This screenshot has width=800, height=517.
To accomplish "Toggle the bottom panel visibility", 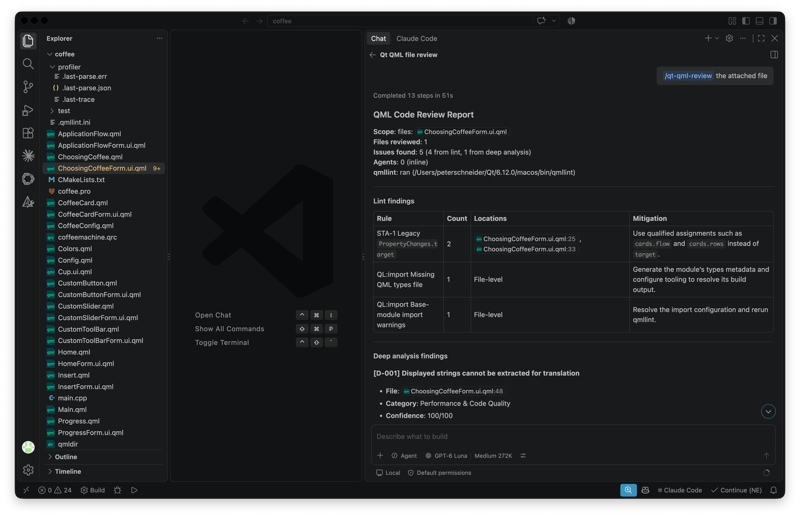I will click(760, 21).
